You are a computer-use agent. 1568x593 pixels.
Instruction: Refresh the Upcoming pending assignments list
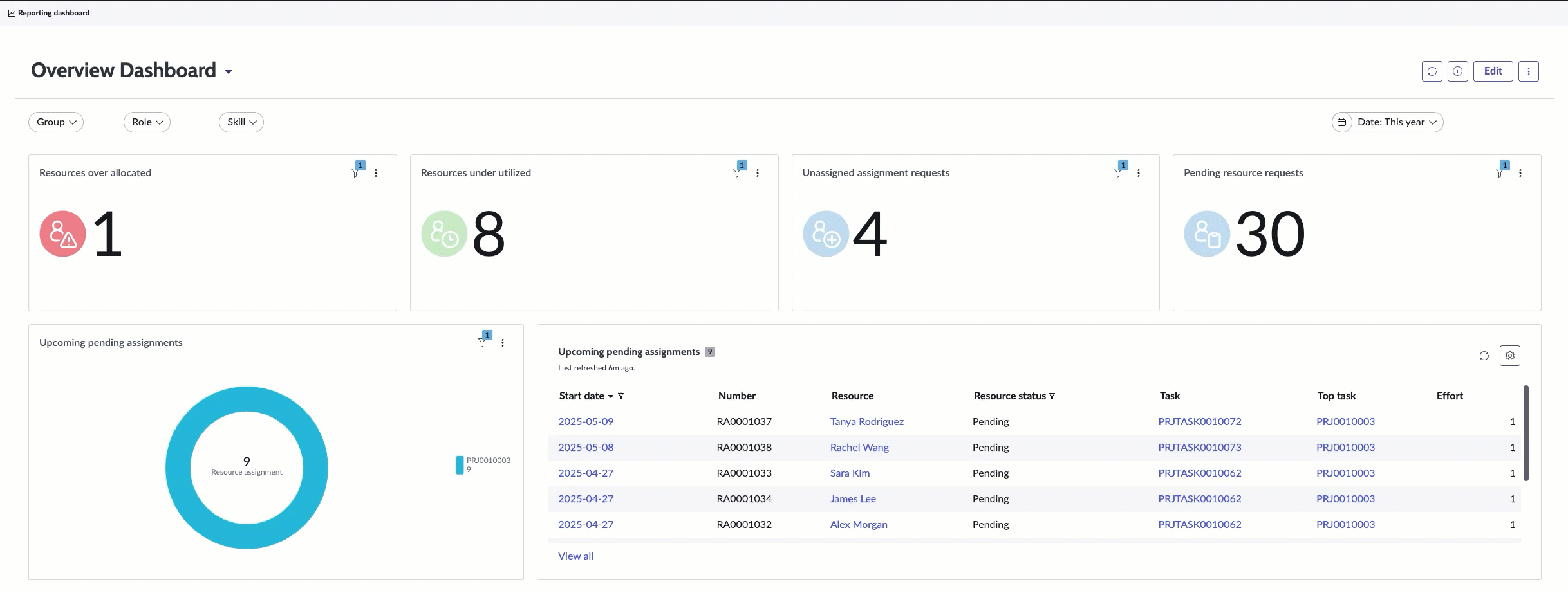click(x=1484, y=356)
